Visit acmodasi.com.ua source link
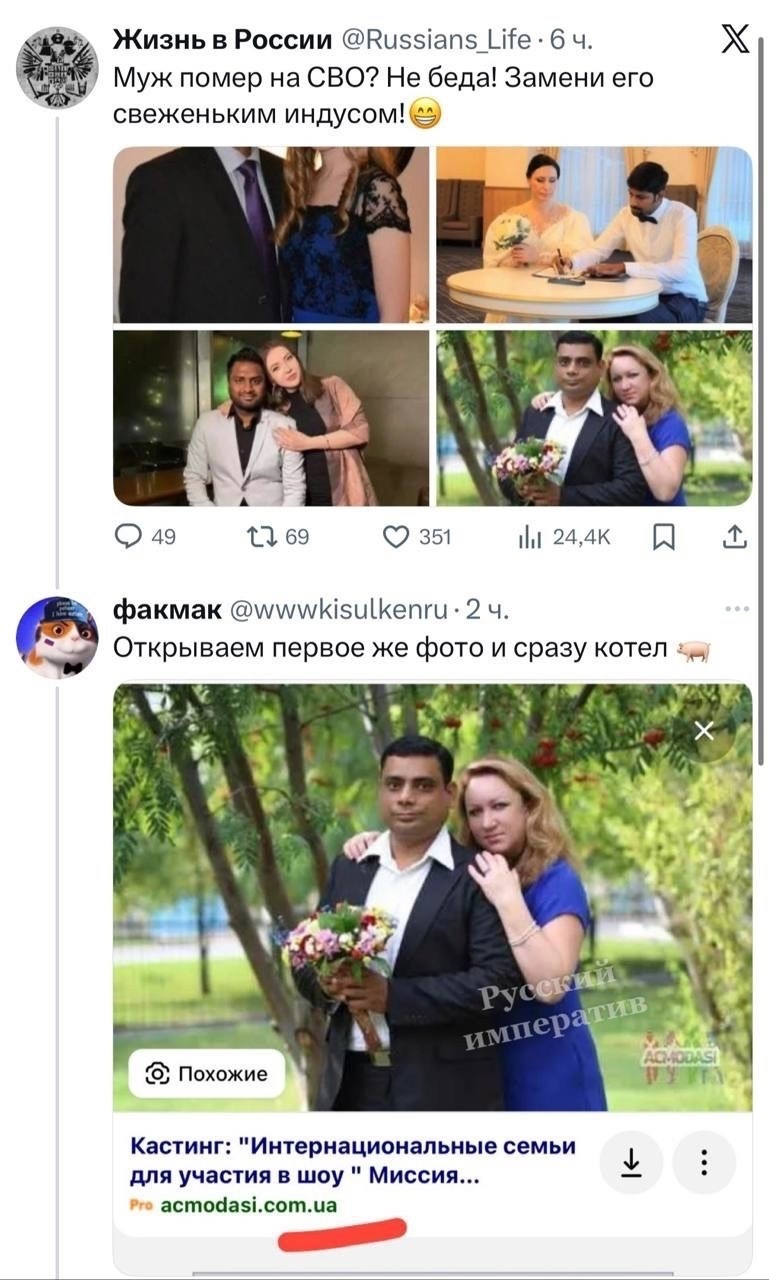The height and width of the screenshot is (1280, 769). (x=248, y=1205)
